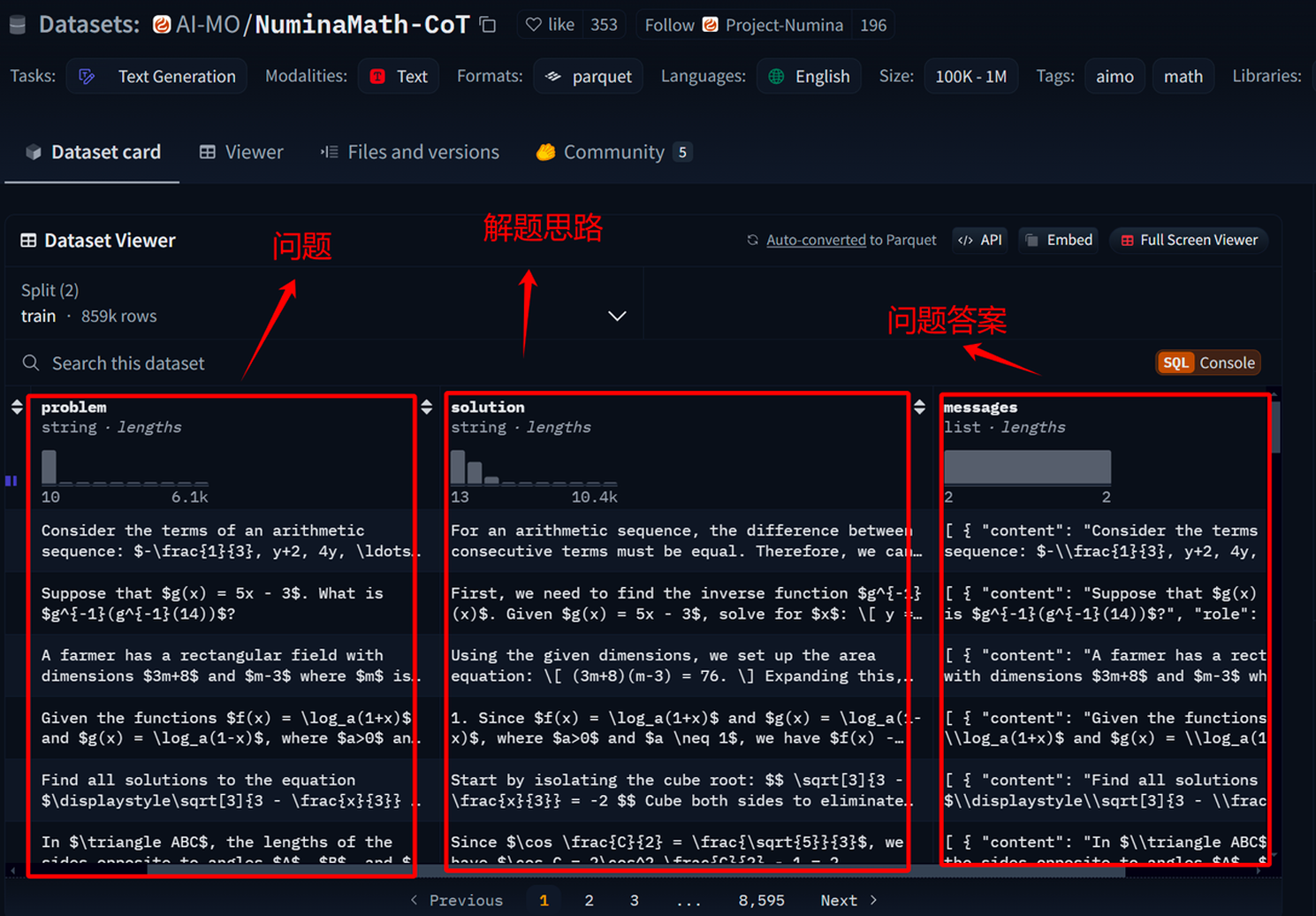Open the 353 likes count
Viewport: 1316px width, 916px height.
(x=605, y=25)
